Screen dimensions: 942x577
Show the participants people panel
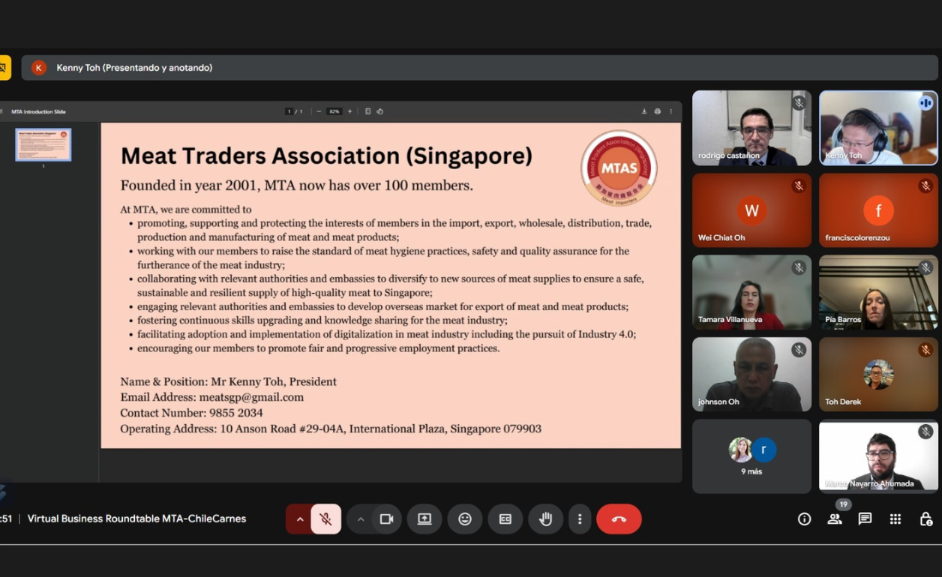tap(834, 519)
